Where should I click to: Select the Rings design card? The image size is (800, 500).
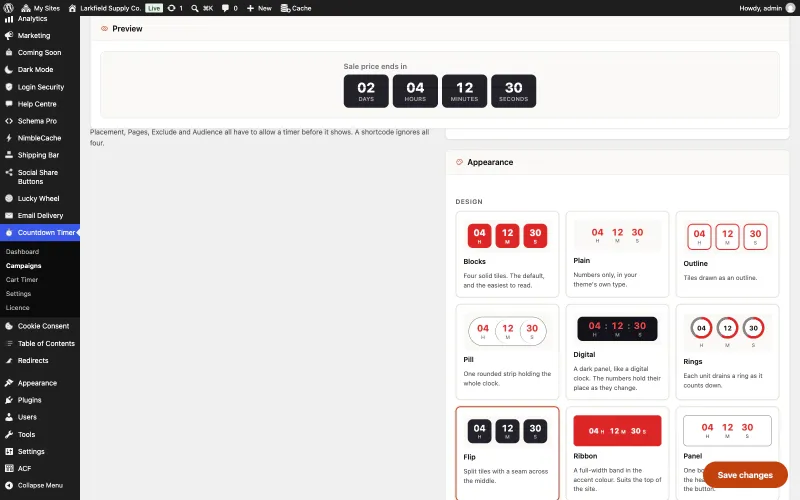click(727, 352)
